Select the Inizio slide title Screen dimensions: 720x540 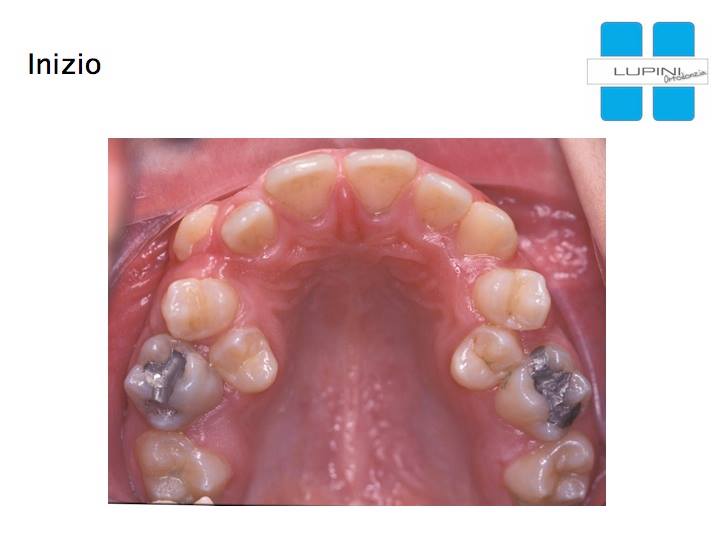[64, 64]
